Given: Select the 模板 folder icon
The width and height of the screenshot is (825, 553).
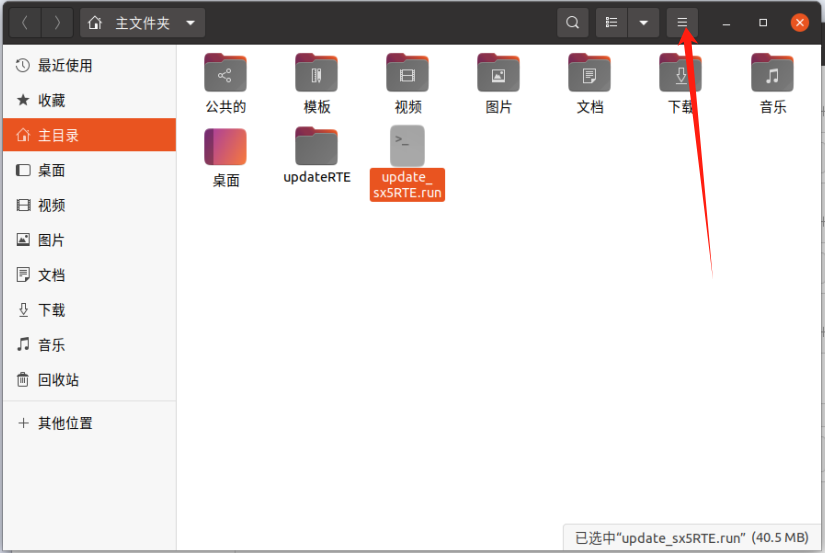Looking at the screenshot, I should pyautogui.click(x=316, y=73).
